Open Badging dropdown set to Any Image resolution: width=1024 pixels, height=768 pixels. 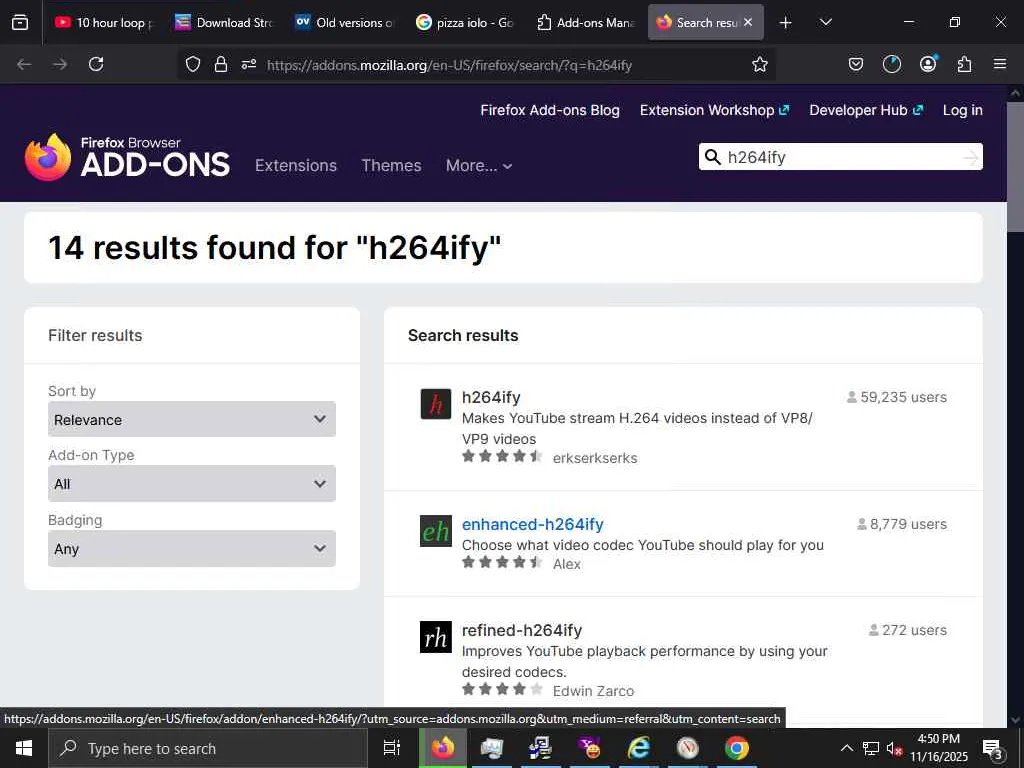tap(192, 549)
